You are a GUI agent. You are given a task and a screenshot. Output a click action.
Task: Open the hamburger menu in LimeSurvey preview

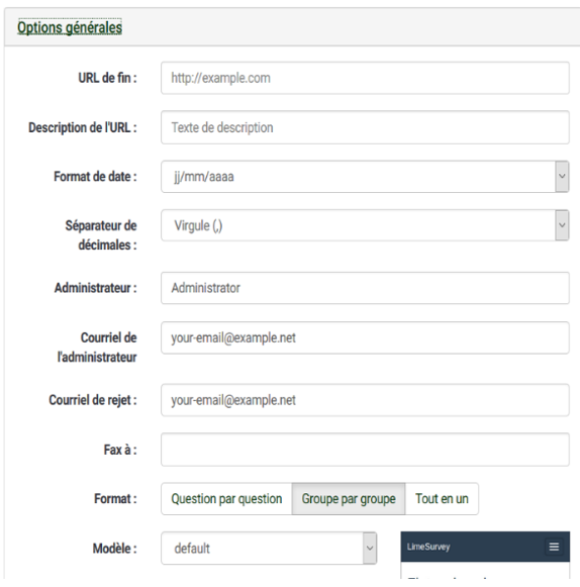point(554,547)
